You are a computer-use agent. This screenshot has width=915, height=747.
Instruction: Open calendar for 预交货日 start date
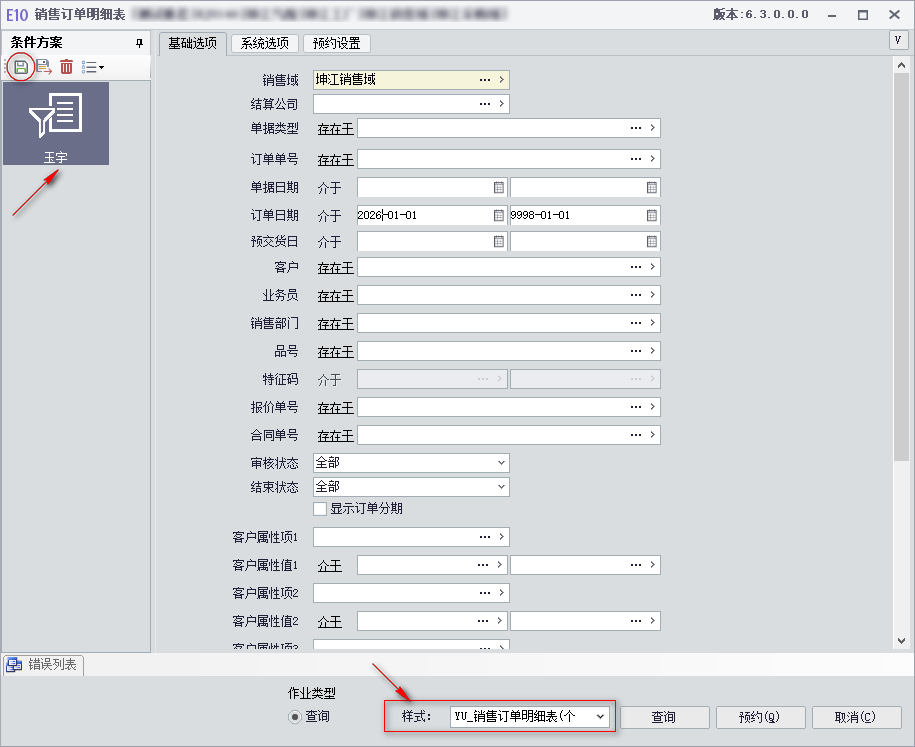(x=499, y=241)
